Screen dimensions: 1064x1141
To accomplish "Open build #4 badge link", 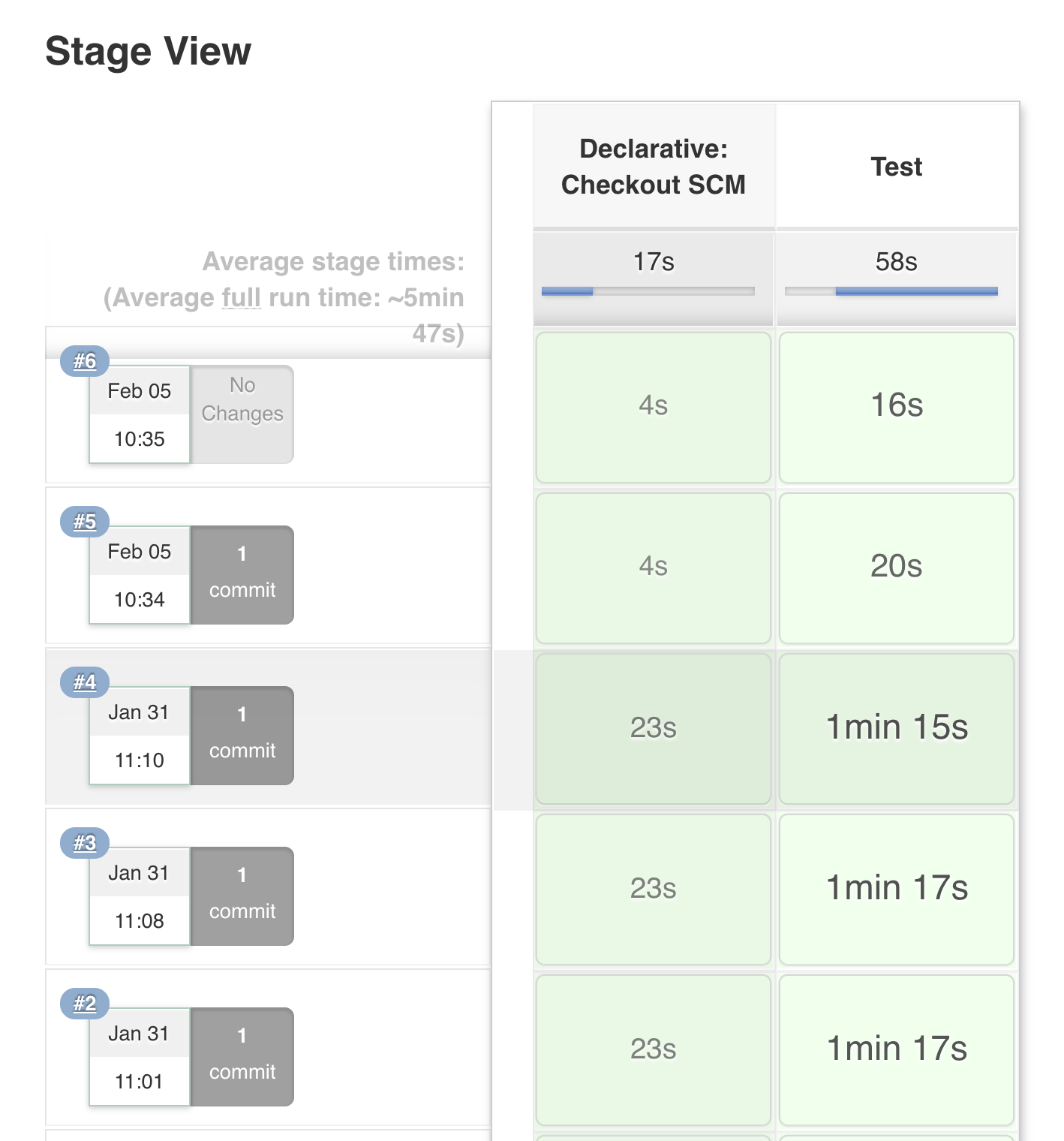I will pos(85,682).
